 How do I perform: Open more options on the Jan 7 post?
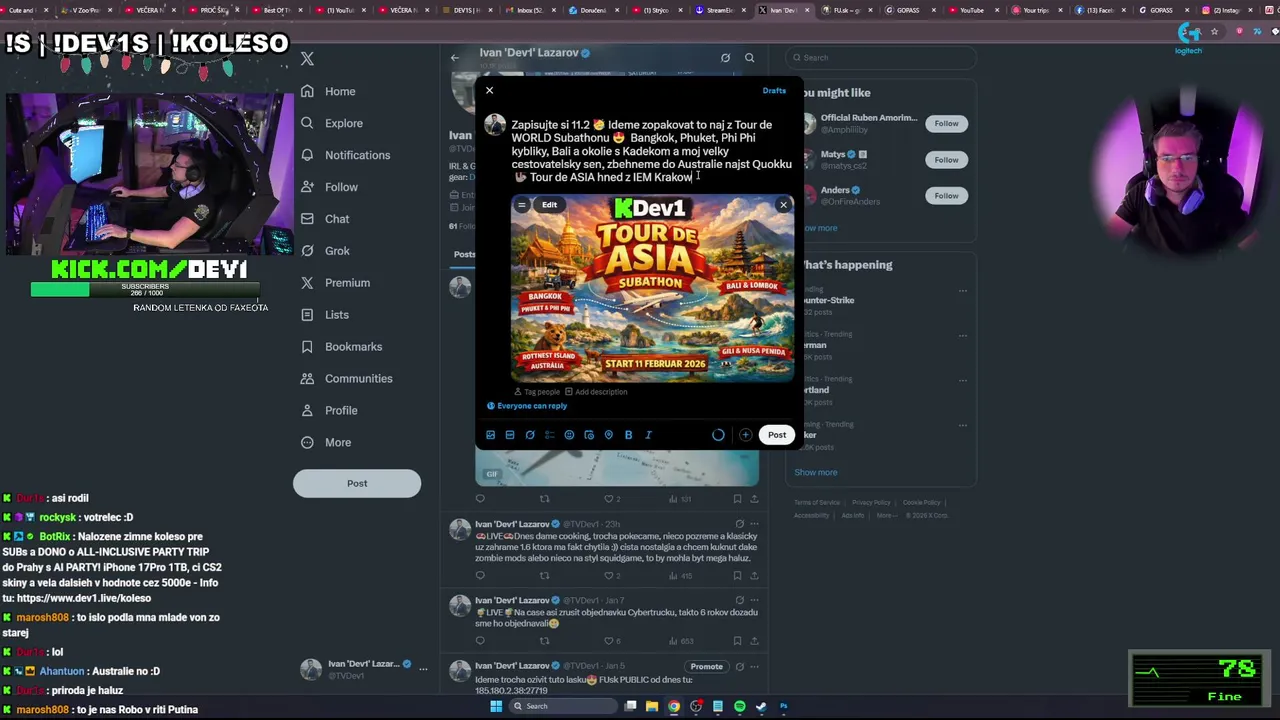click(x=754, y=601)
